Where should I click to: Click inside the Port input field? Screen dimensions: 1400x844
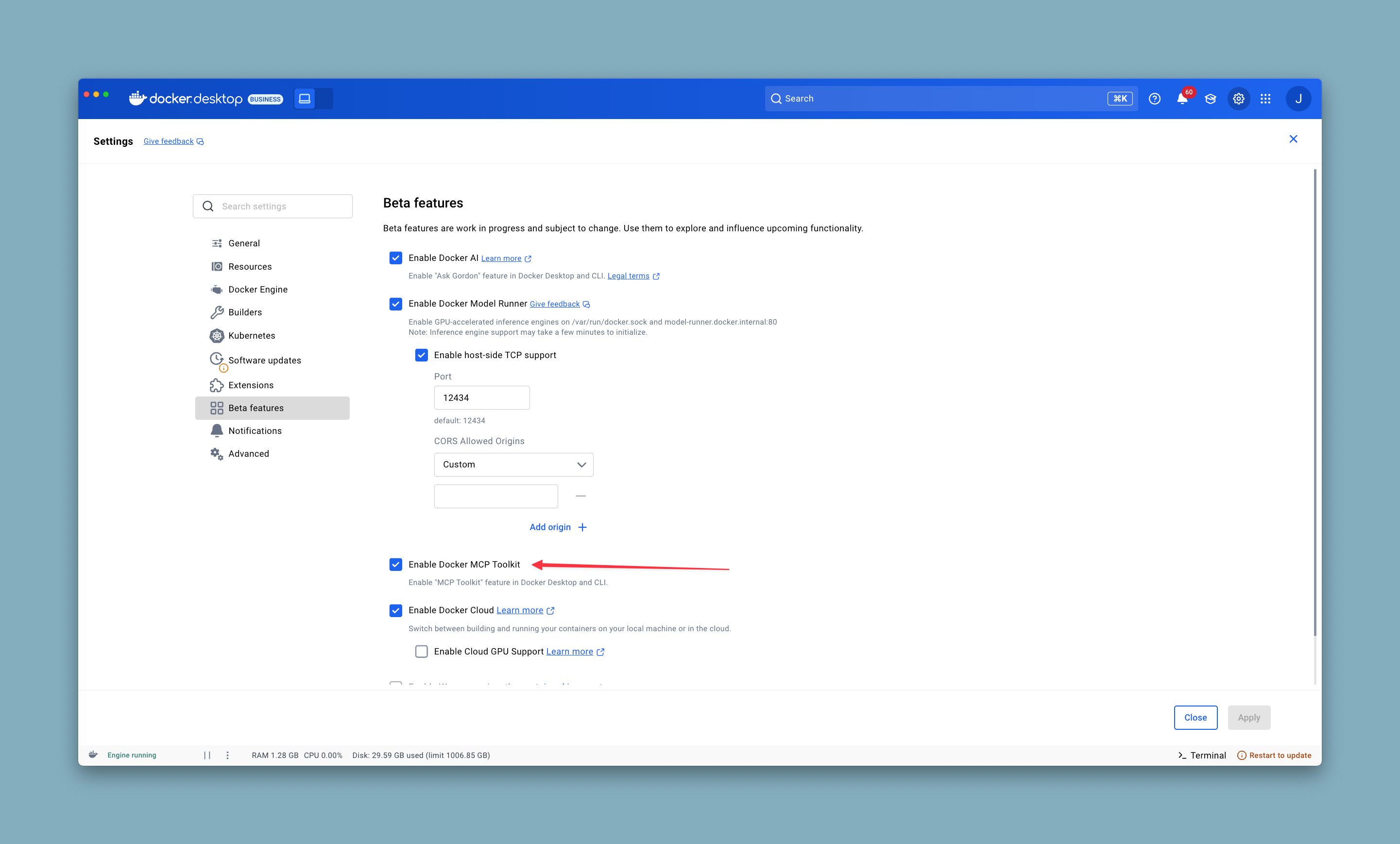pyautogui.click(x=481, y=397)
